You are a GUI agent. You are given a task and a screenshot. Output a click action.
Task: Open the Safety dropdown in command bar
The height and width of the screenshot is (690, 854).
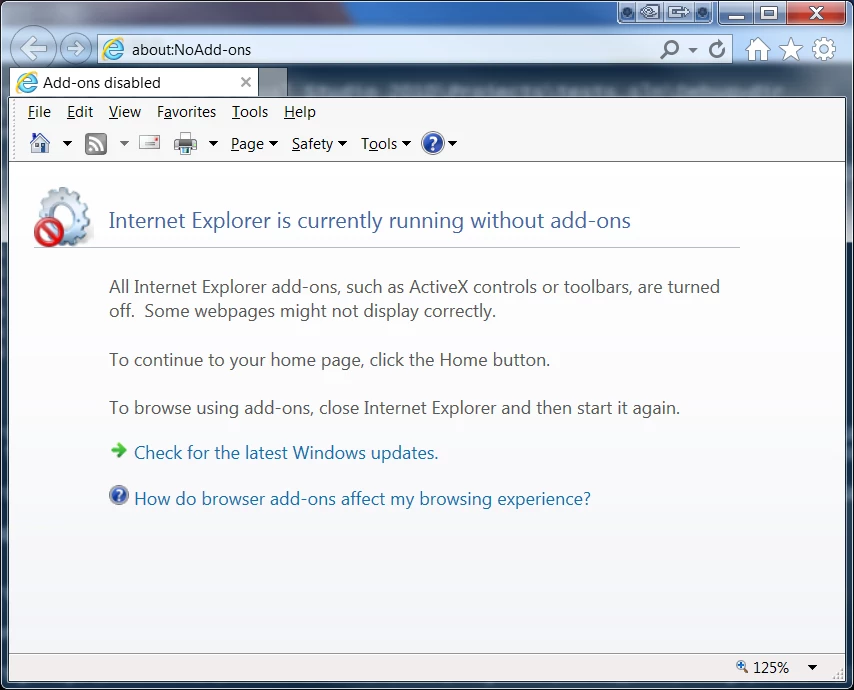319,144
